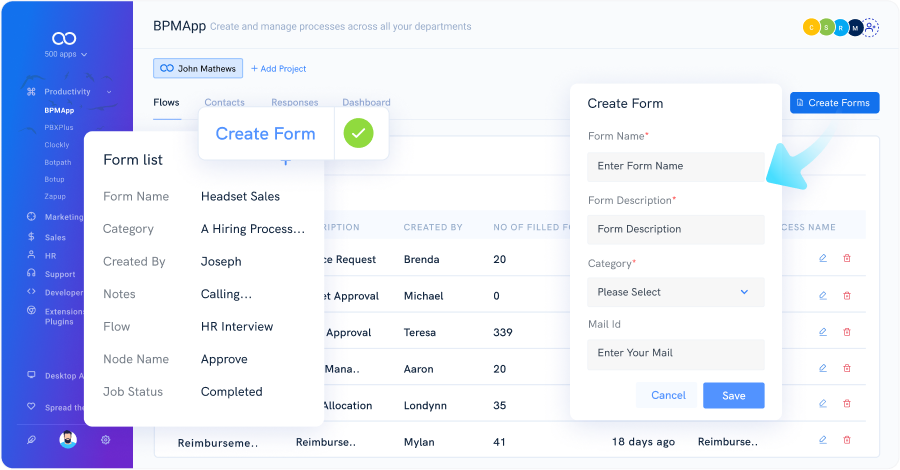Click the Create Forms button
Image resolution: width=900 pixels, height=470 pixels.
pyautogui.click(x=835, y=103)
